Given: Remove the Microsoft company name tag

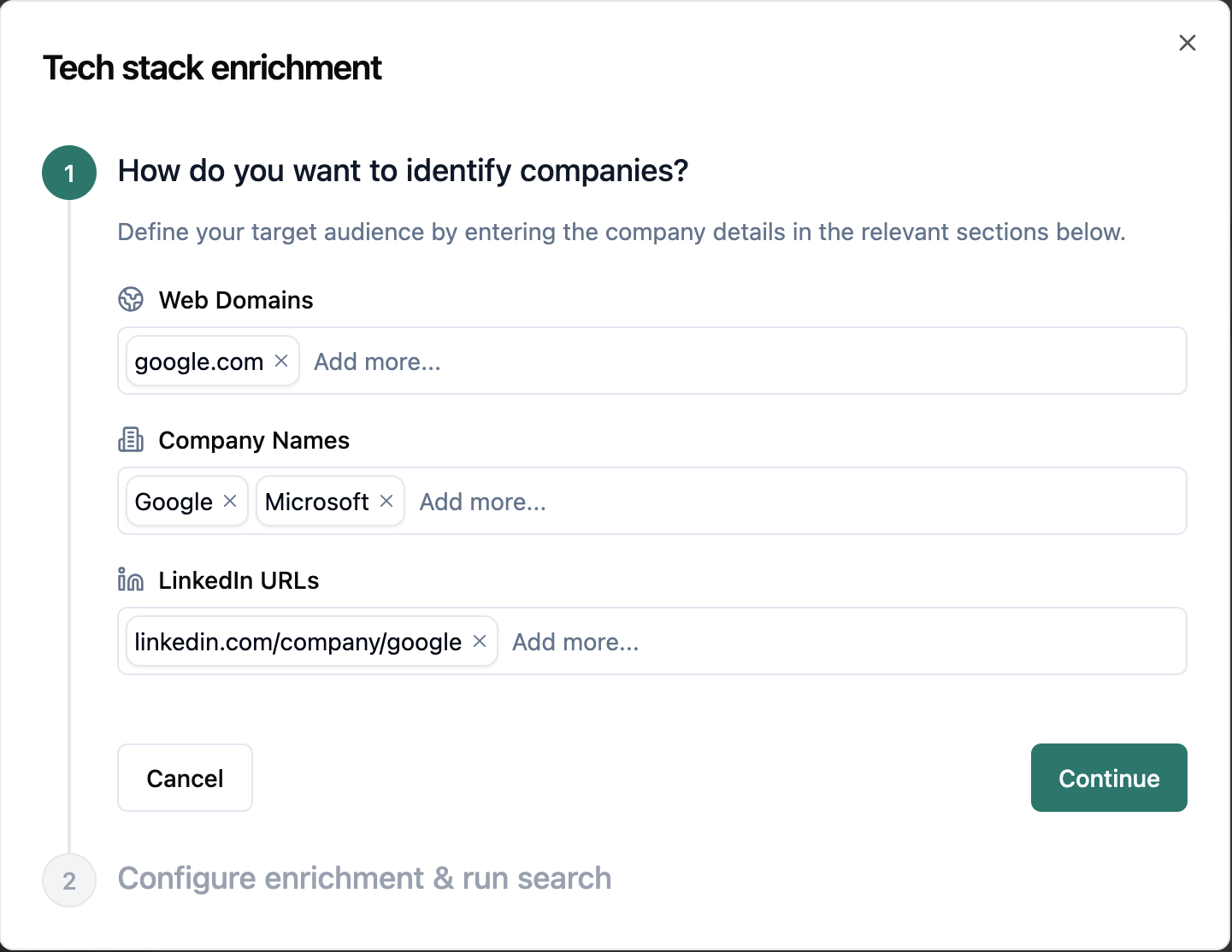Looking at the screenshot, I should pyautogui.click(x=386, y=502).
